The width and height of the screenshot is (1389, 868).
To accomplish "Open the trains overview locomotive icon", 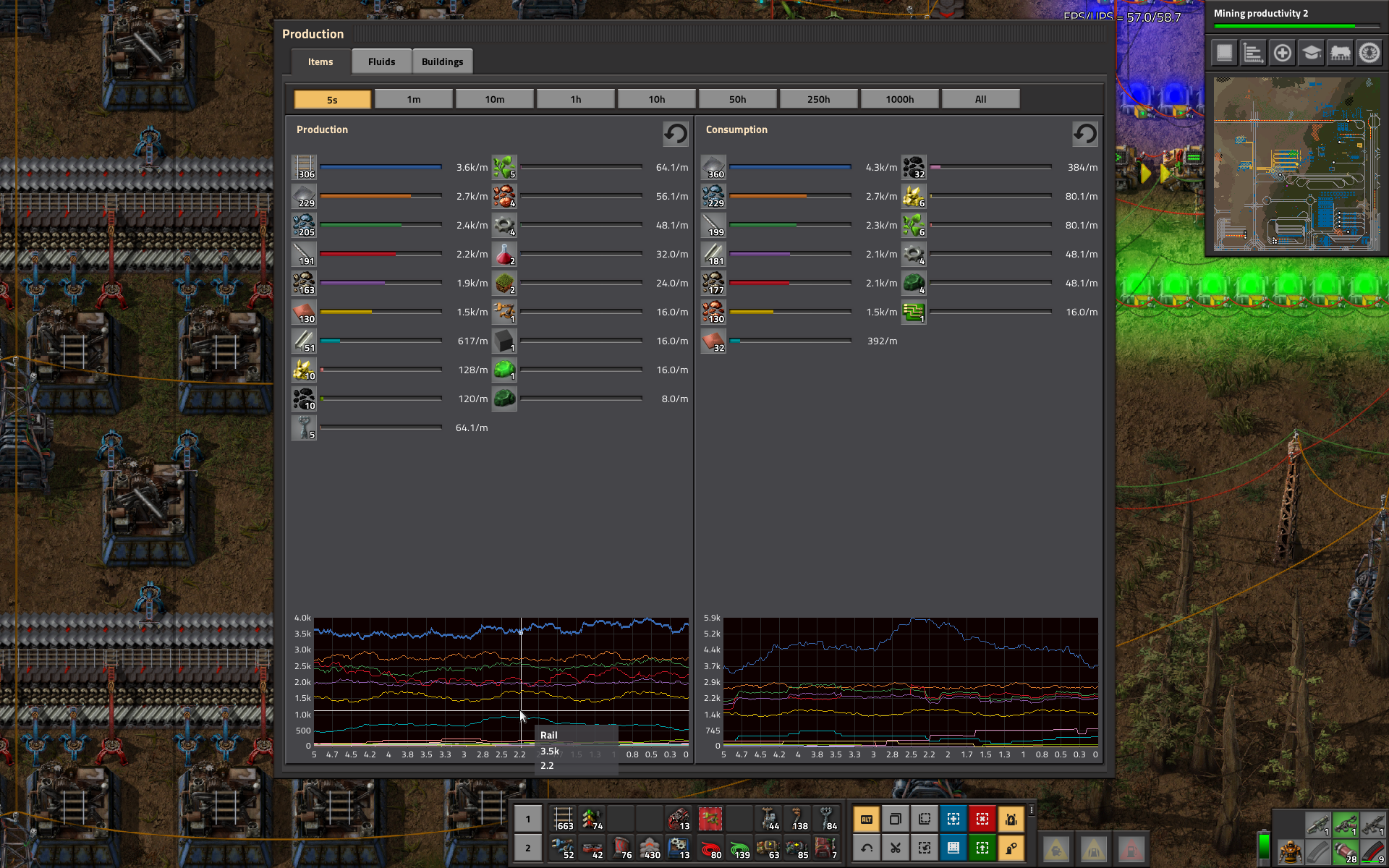I will (x=1340, y=53).
